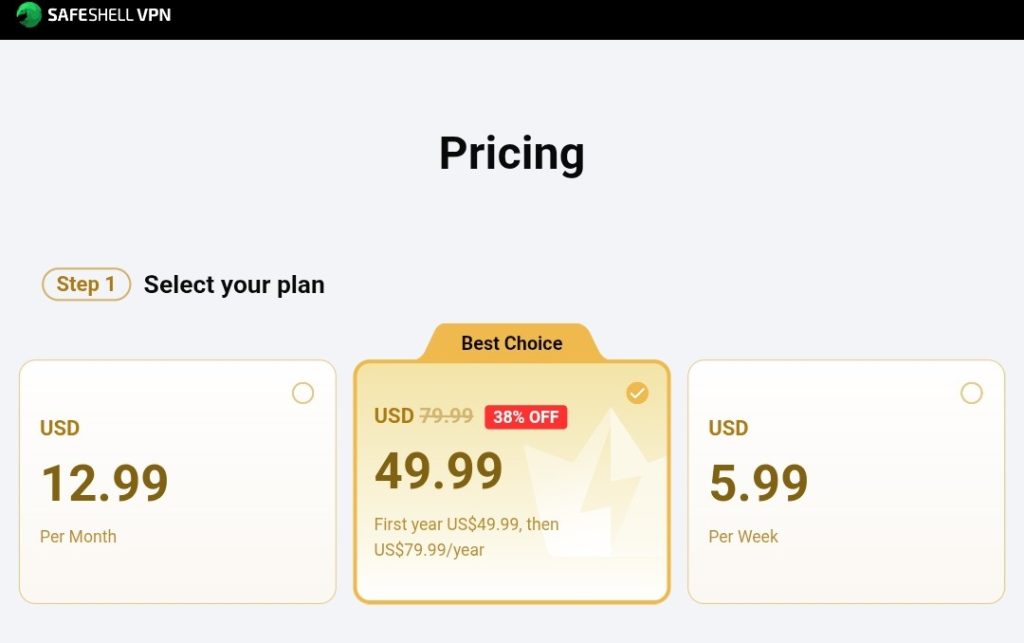1024x643 pixels.
Task: Select the weekly plan card
Action: 846,483
